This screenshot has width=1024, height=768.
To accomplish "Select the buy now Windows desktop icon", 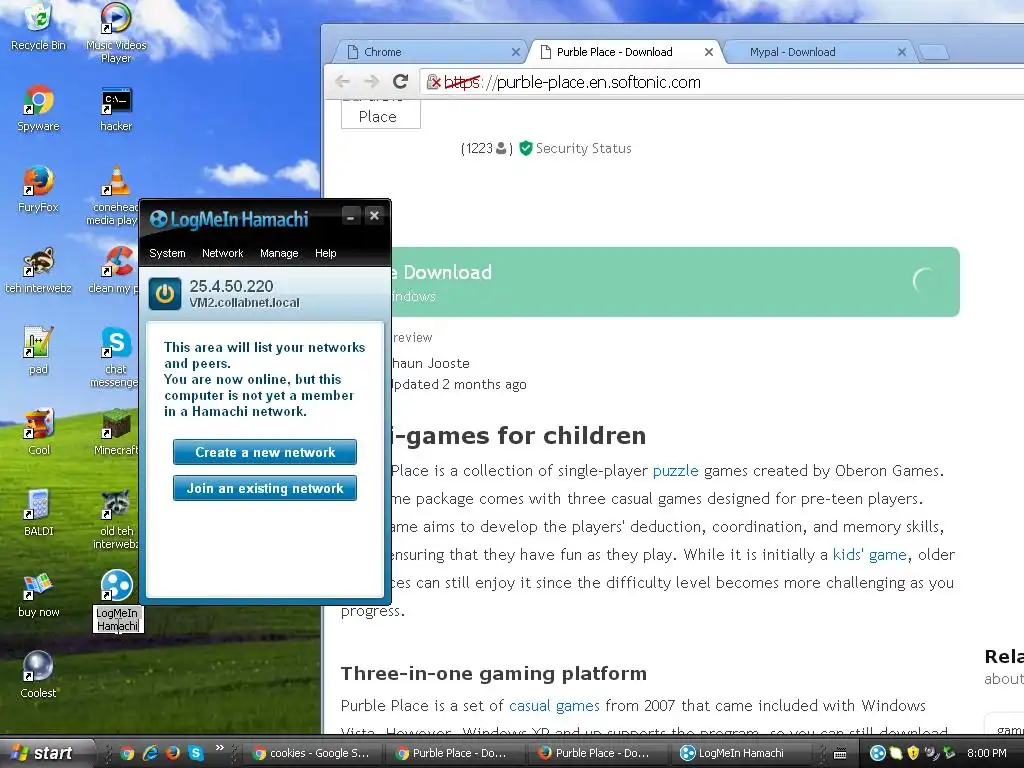I will tap(39, 594).
